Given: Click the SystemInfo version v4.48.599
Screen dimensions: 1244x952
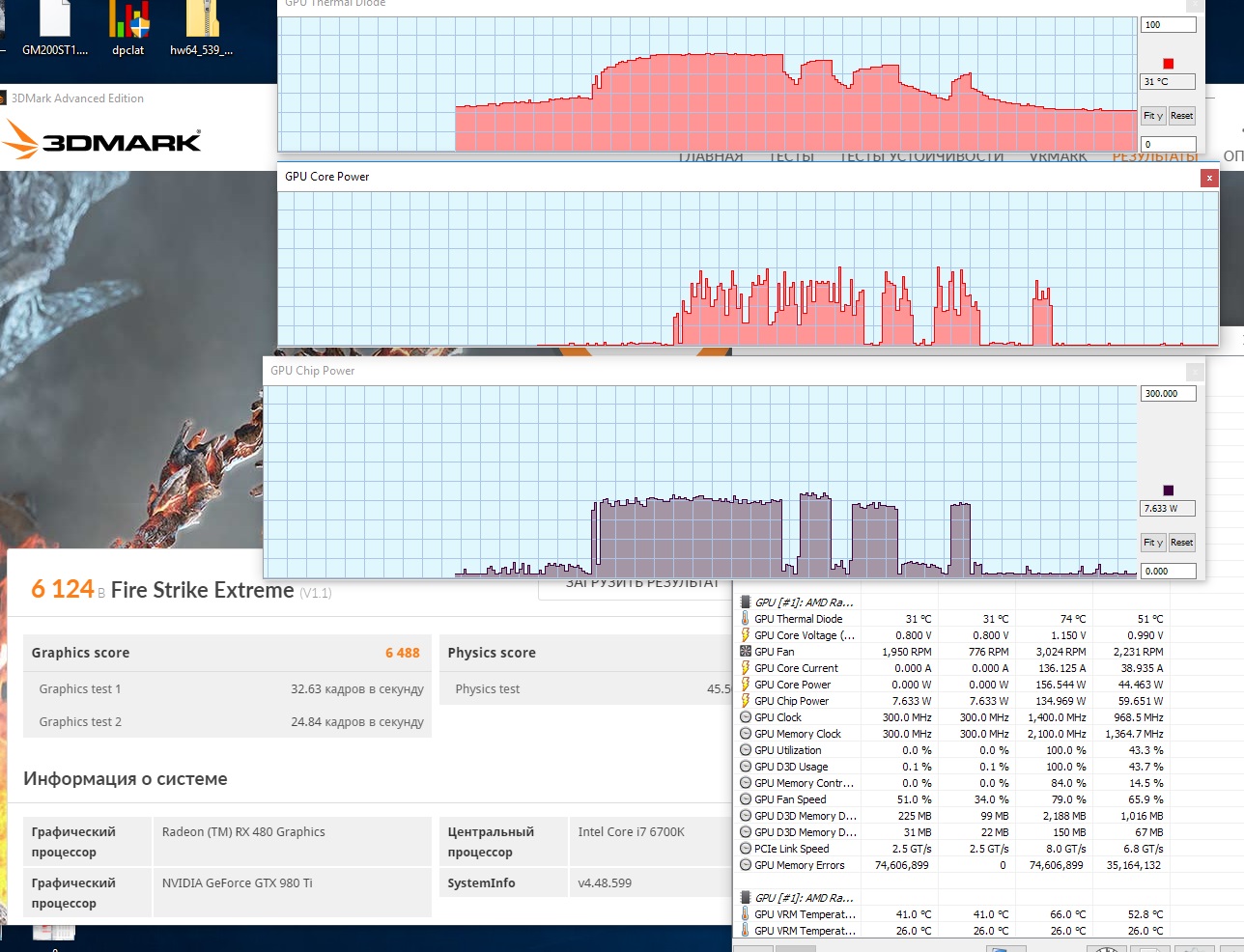Looking at the screenshot, I should tap(605, 883).
